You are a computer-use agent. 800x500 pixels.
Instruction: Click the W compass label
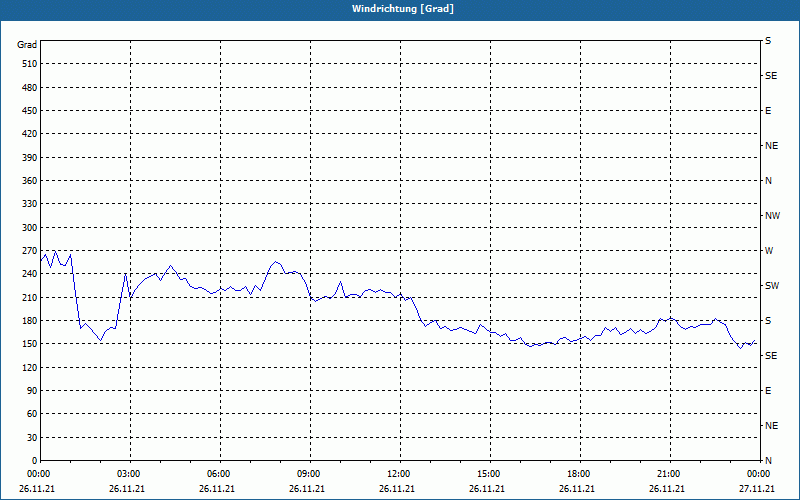click(769, 251)
